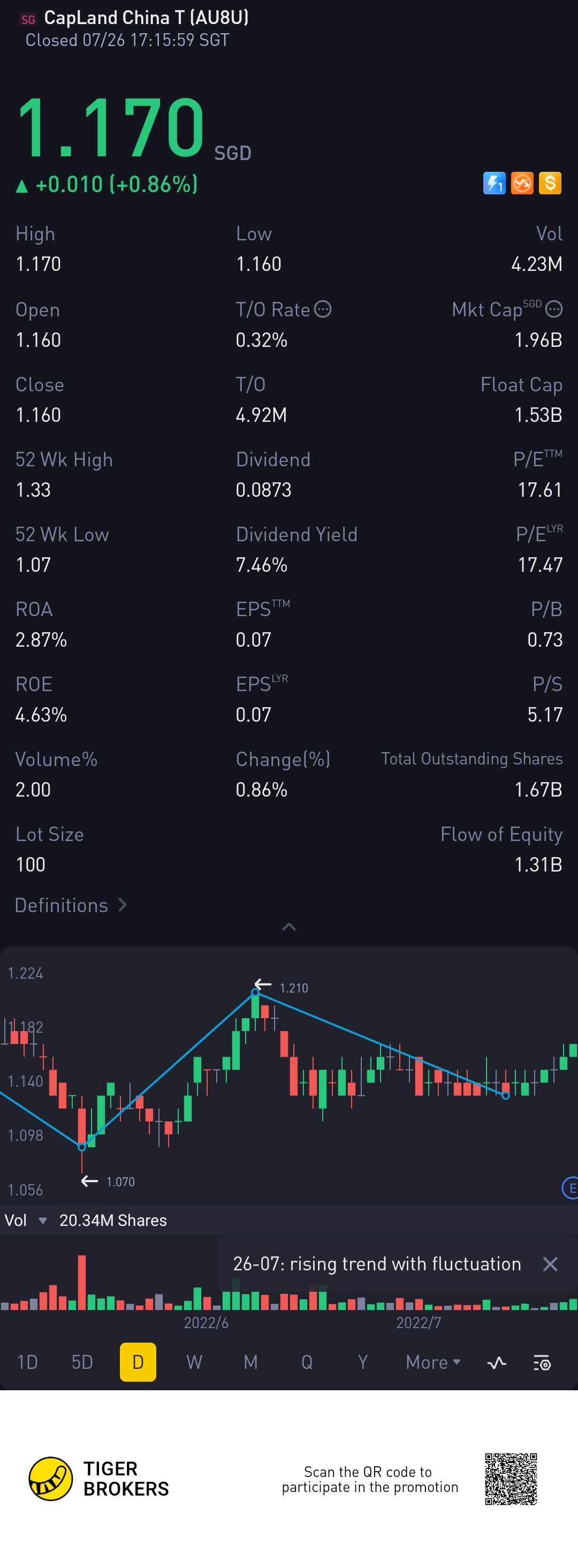Expand the More intervals dropdown

click(432, 1362)
